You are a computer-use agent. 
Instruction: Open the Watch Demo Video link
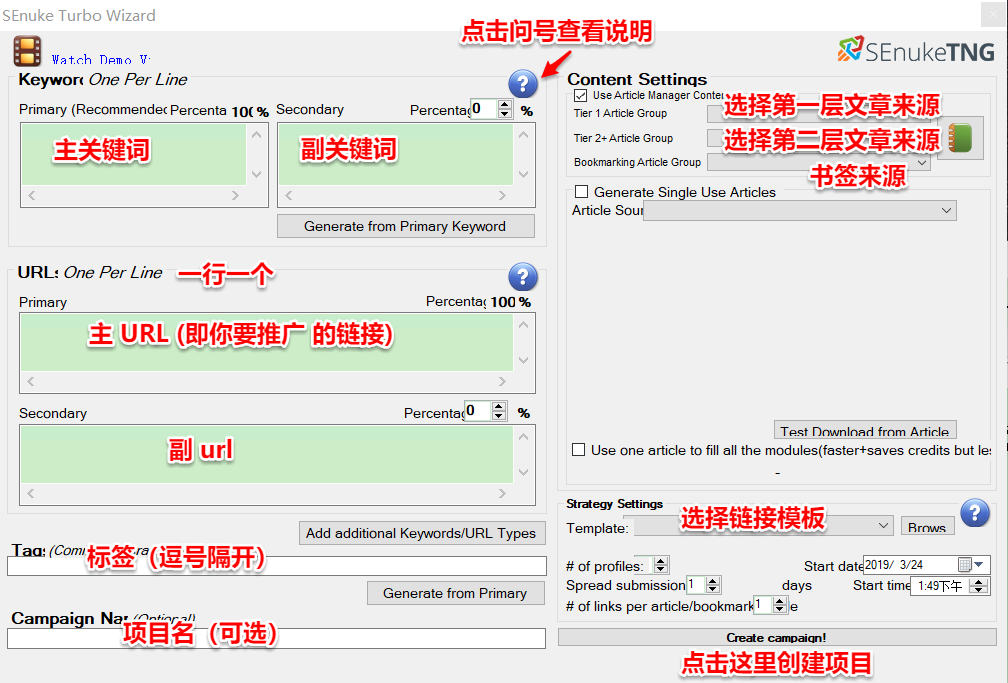[101, 60]
